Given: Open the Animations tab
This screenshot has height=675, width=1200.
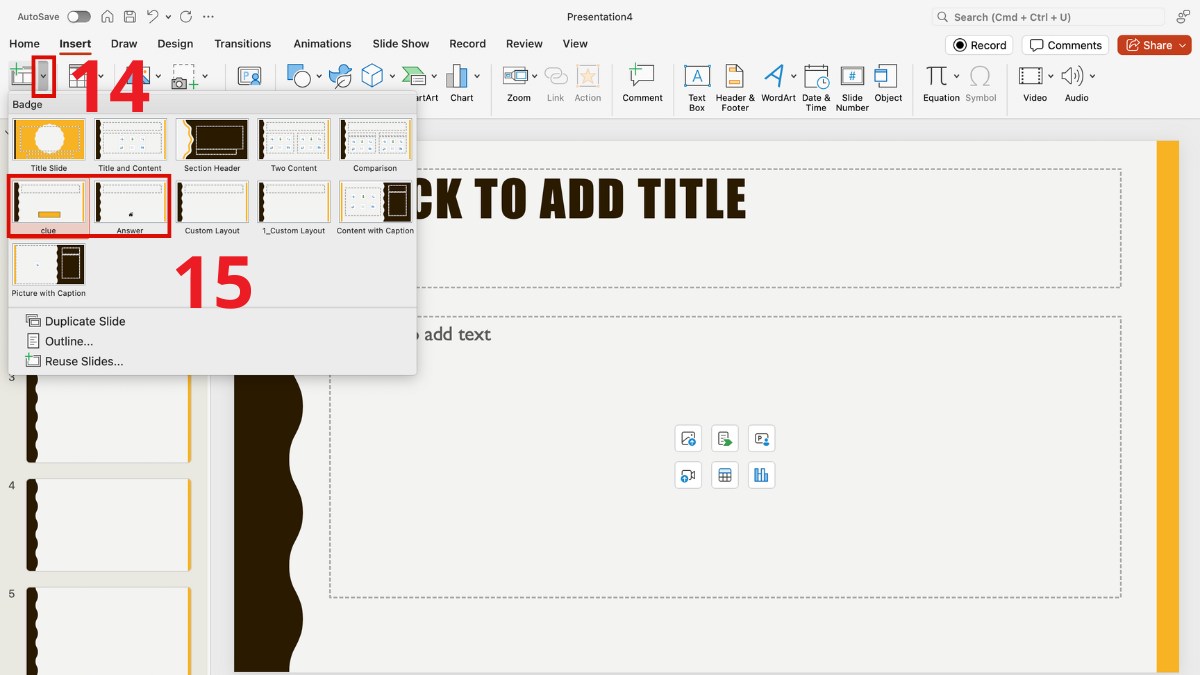Looking at the screenshot, I should click(322, 44).
